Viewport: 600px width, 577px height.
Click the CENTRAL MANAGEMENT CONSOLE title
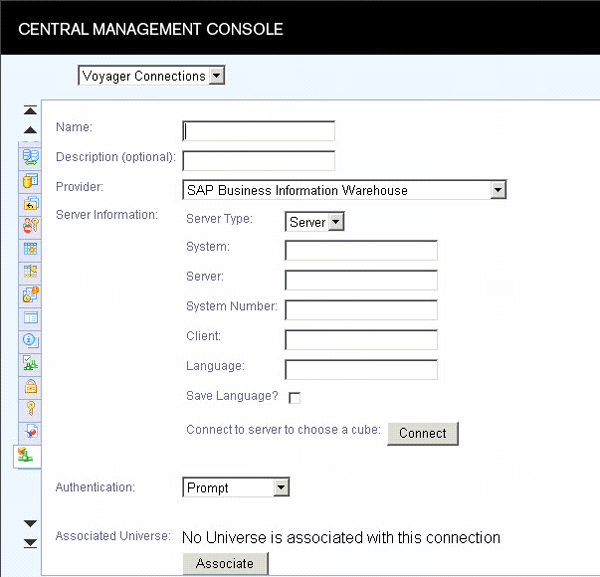coord(151,29)
